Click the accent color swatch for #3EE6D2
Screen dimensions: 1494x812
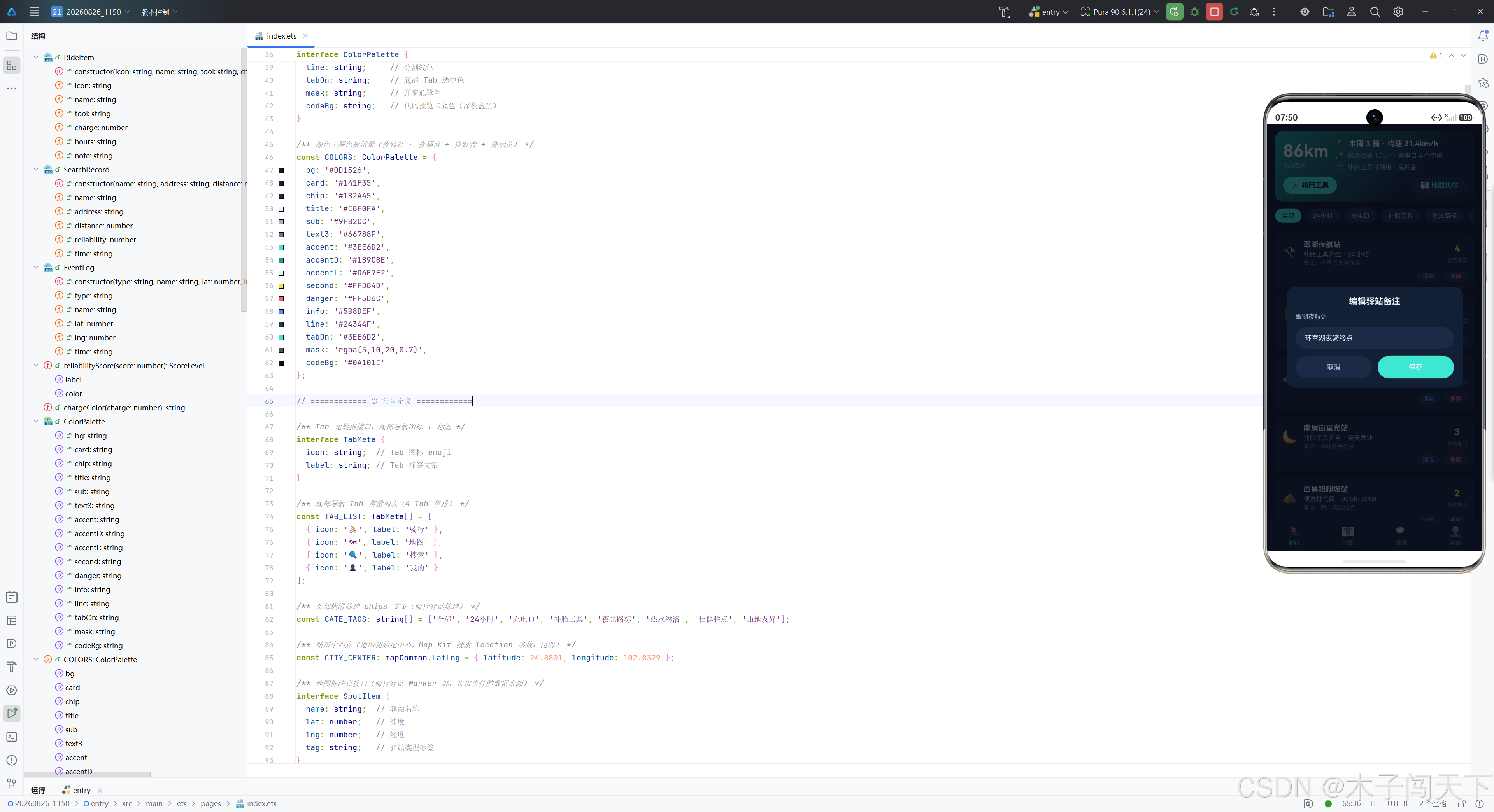tap(282, 247)
